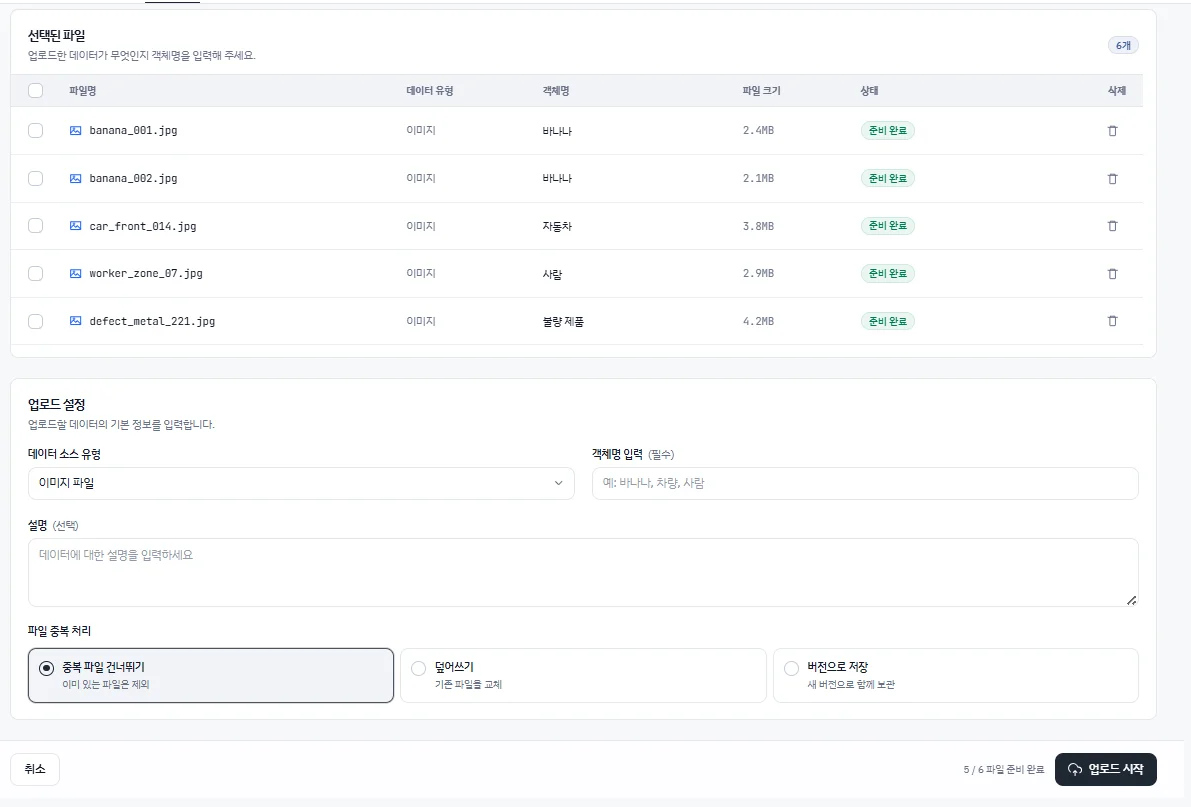This screenshot has height=807, width=1191.
Task: Click the 삭제 column header
Action: 1117,90
